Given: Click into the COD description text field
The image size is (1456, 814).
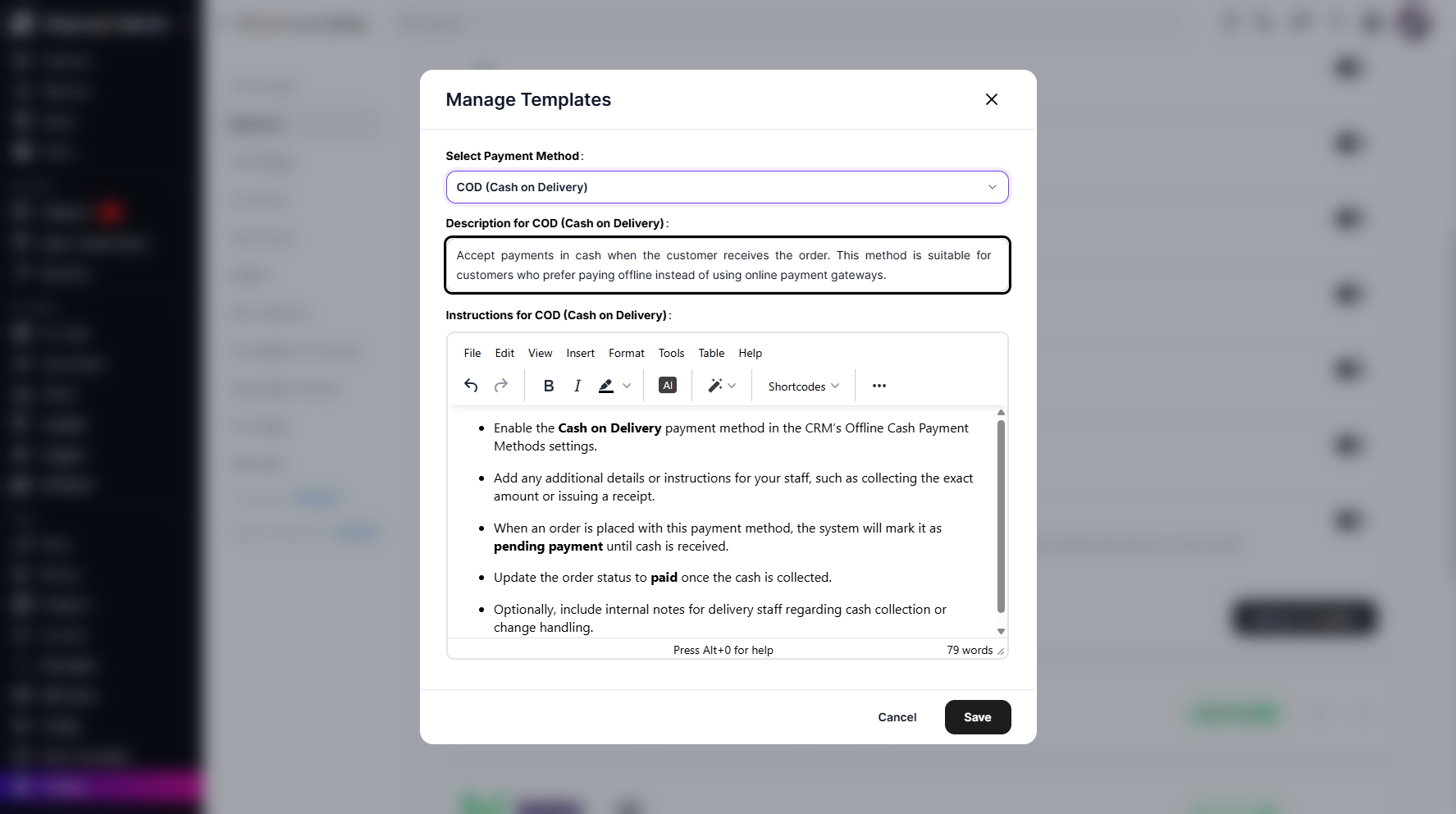Looking at the screenshot, I should coord(727,265).
